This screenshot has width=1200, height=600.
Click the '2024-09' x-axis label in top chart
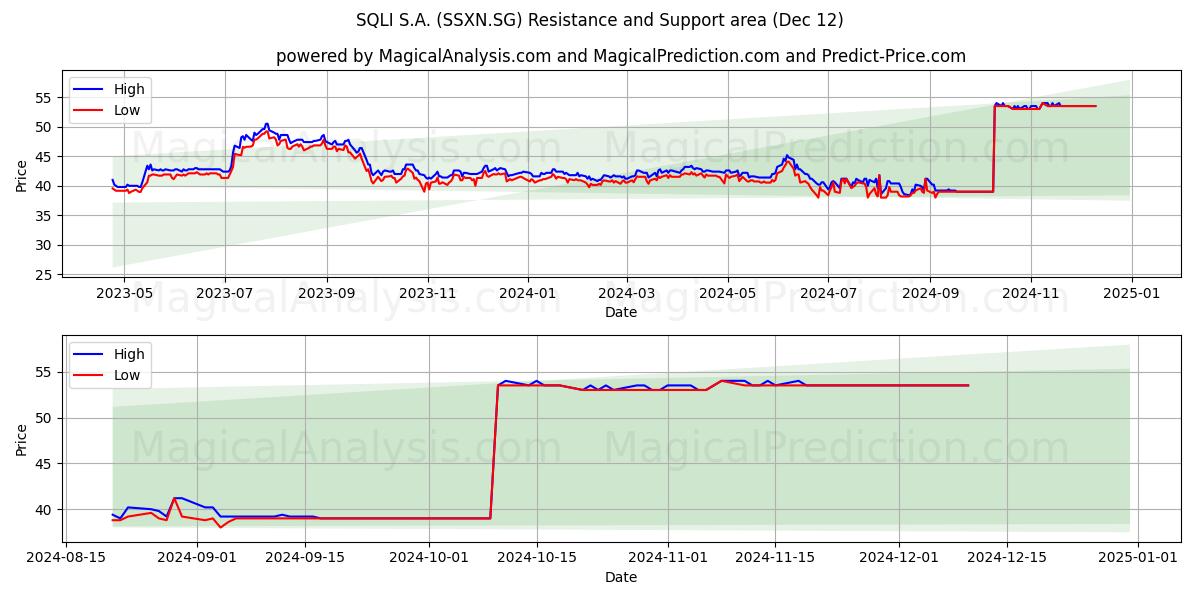(930, 295)
